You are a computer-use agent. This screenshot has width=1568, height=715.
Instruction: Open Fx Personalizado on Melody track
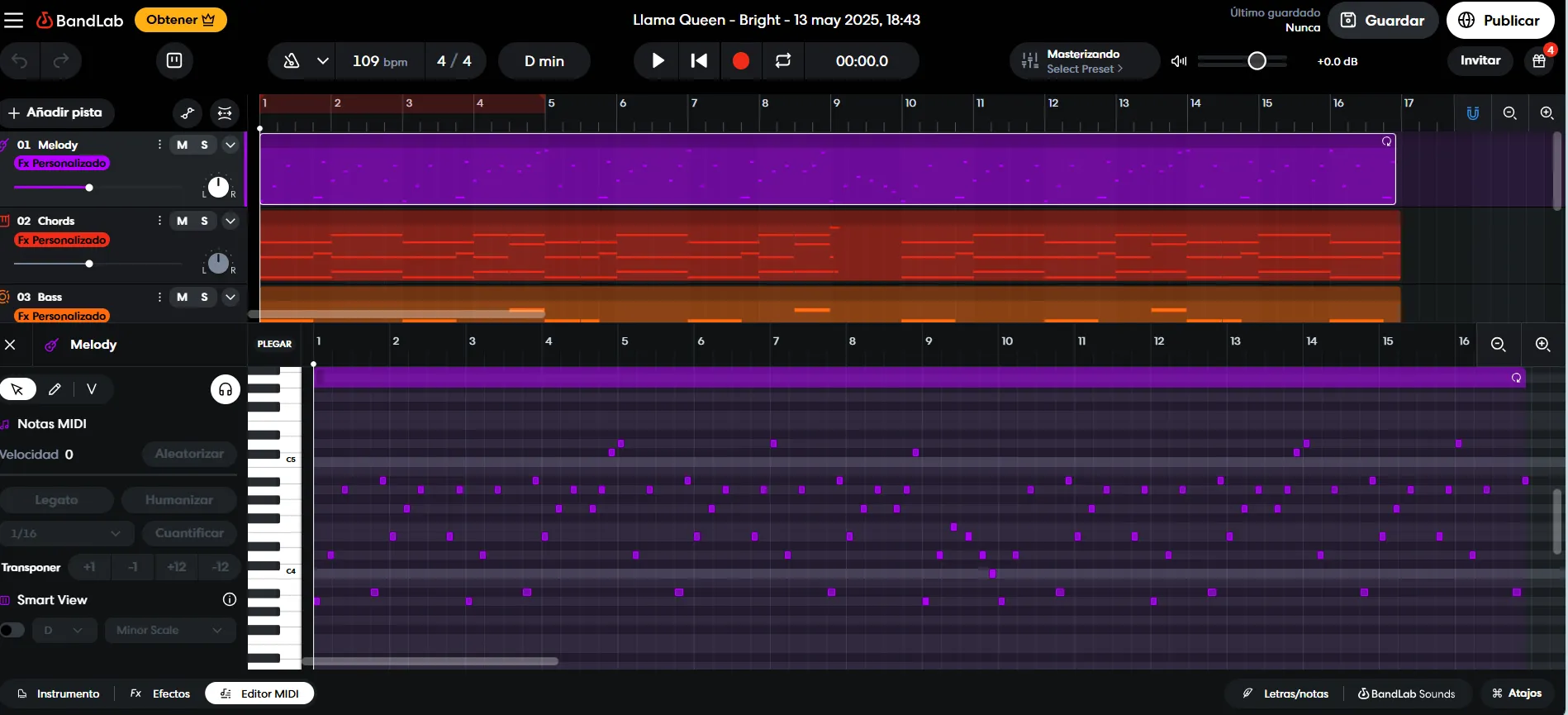click(62, 164)
